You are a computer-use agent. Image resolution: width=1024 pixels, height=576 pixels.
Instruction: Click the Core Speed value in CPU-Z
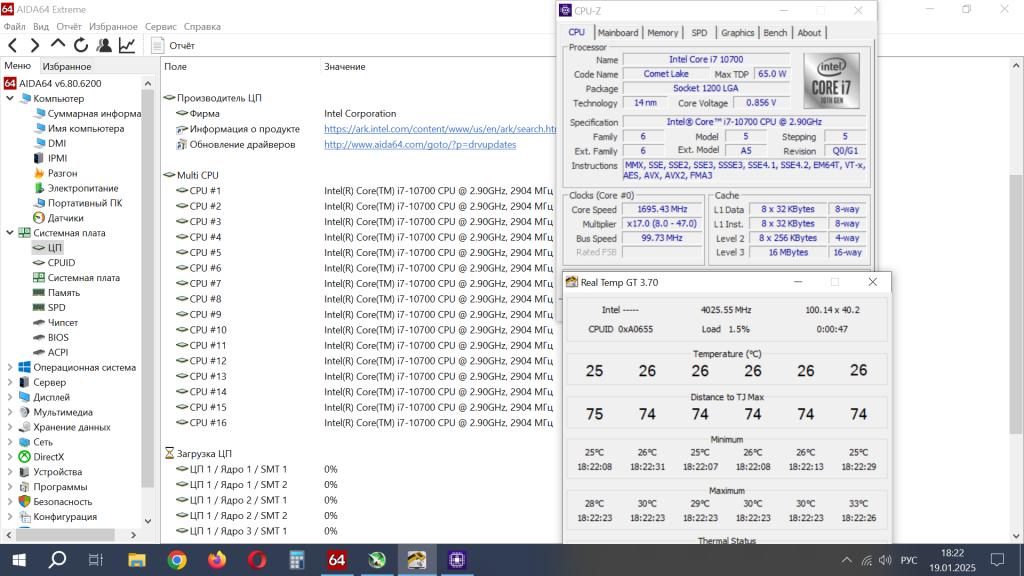point(662,209)
